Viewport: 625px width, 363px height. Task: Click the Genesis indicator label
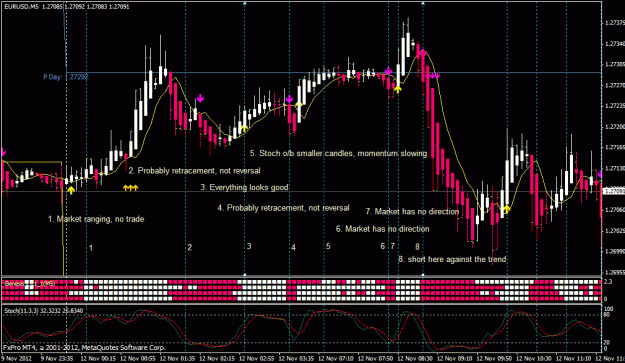29,283
